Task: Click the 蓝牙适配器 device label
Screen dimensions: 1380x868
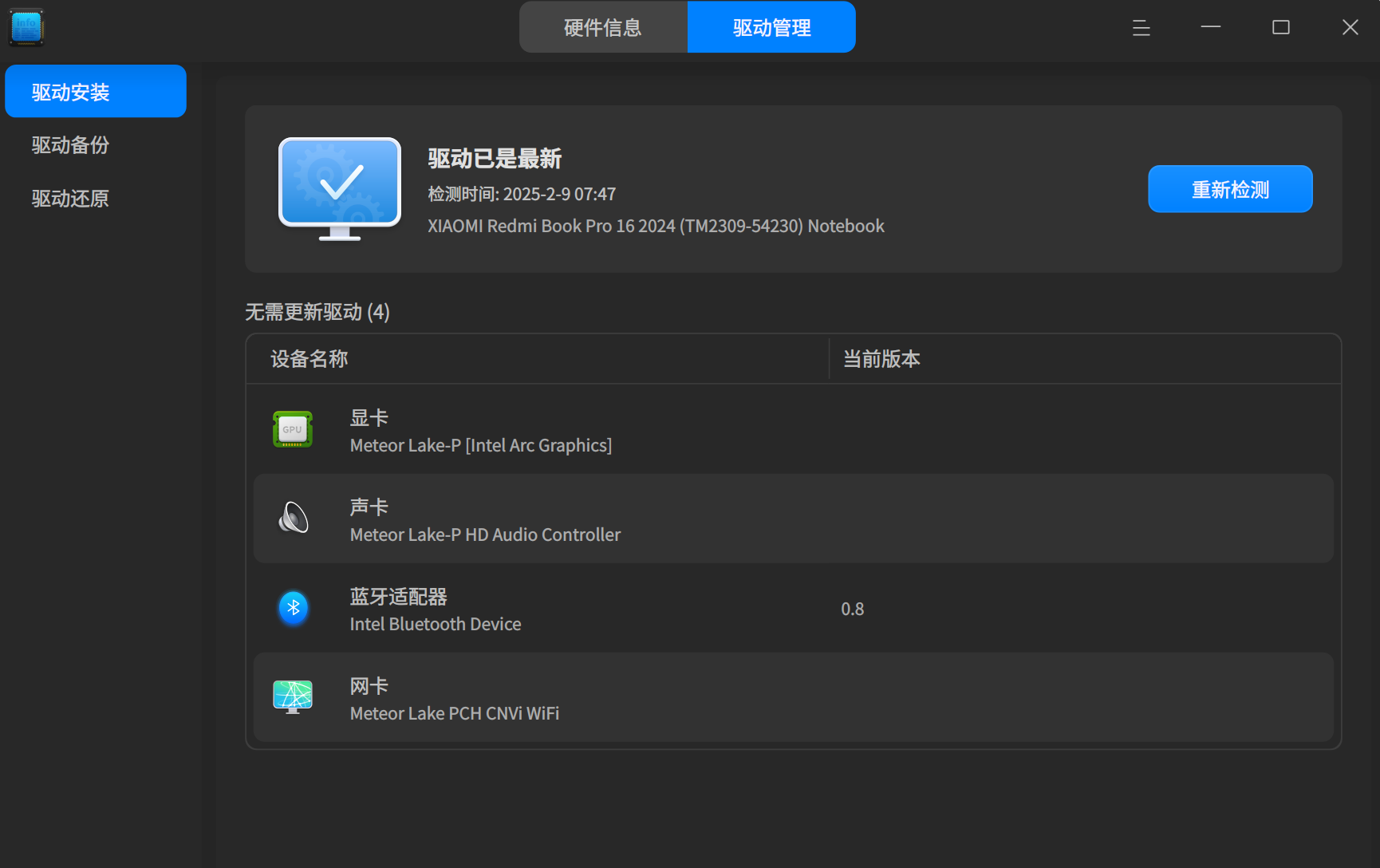Action: point(399,596)
